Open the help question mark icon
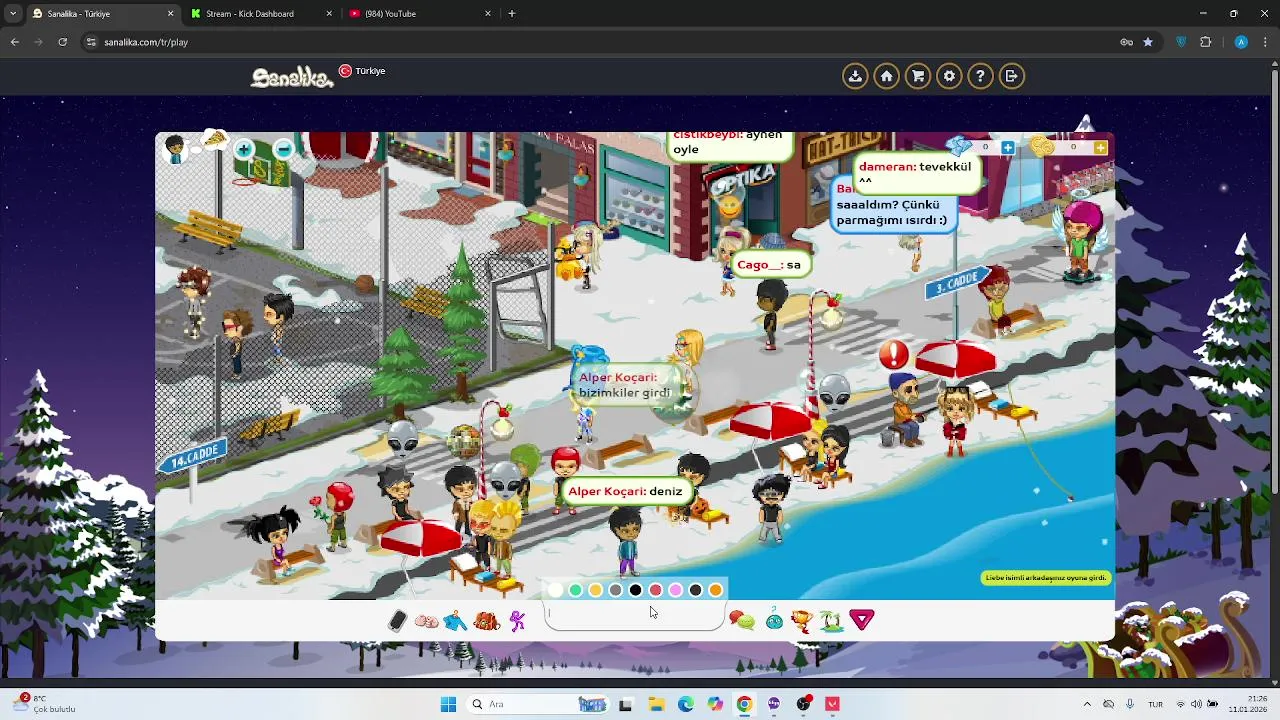The image size is (1280, 720). pyautogui.click(x=980, y=76)
